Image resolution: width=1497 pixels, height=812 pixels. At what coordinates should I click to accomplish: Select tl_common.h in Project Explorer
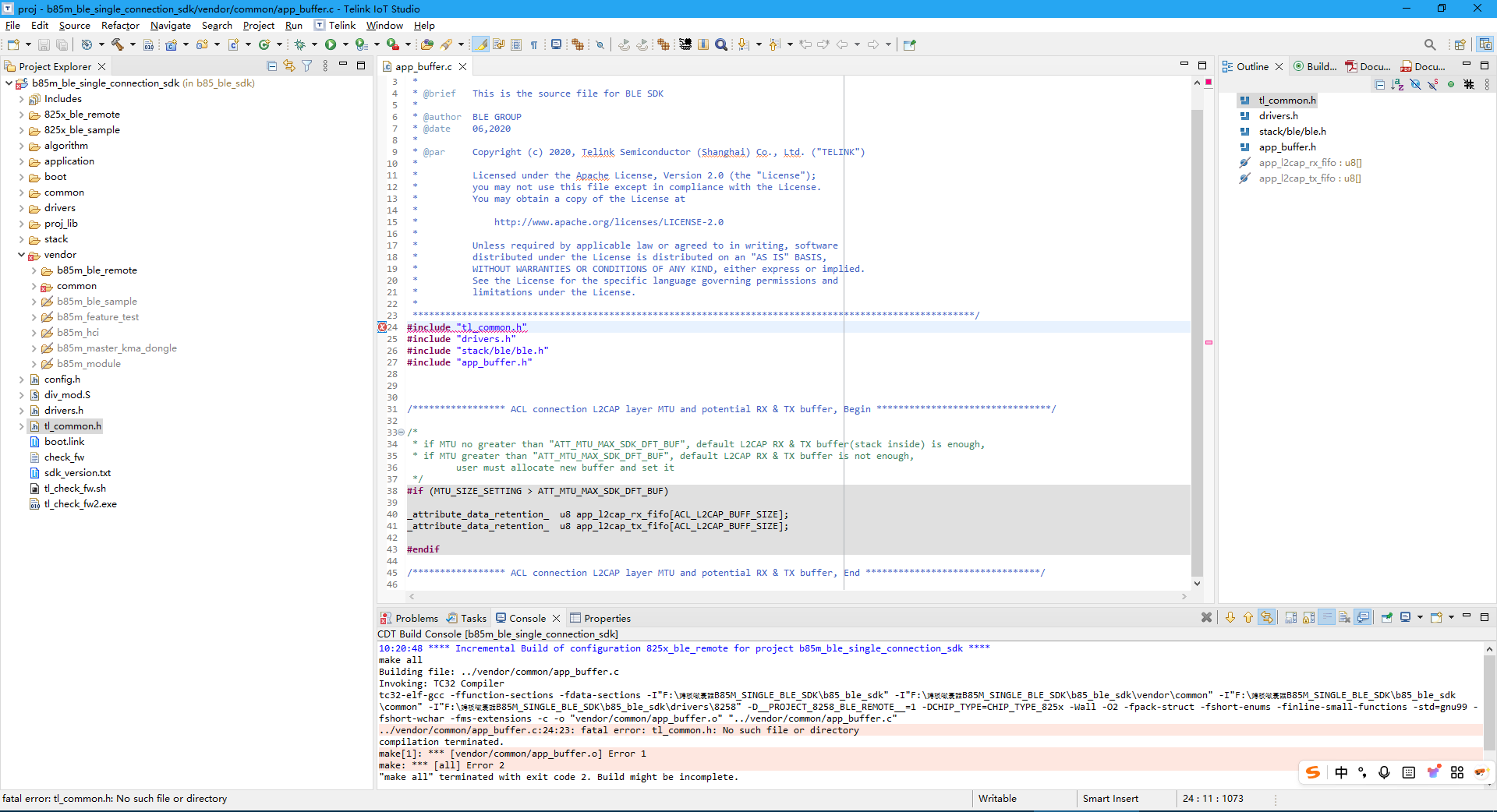pyautogui.click(x=73, y=426)
